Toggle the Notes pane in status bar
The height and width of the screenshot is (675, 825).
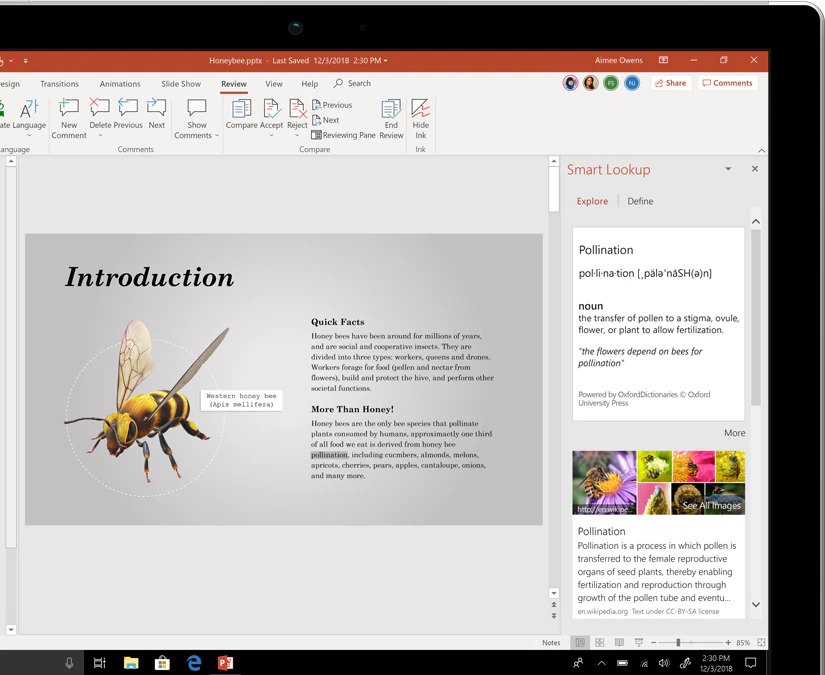(x=551, y=643)
